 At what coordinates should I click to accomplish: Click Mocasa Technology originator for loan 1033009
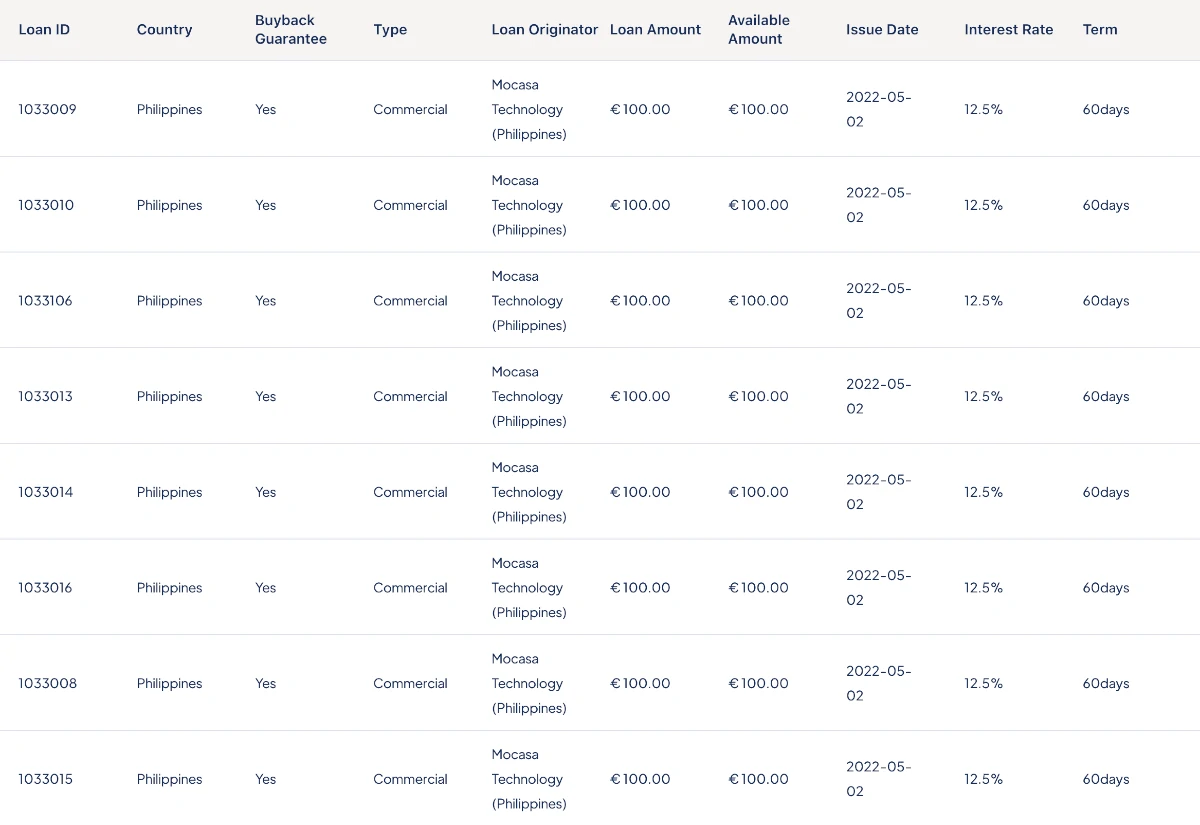(x=529, y=109)
